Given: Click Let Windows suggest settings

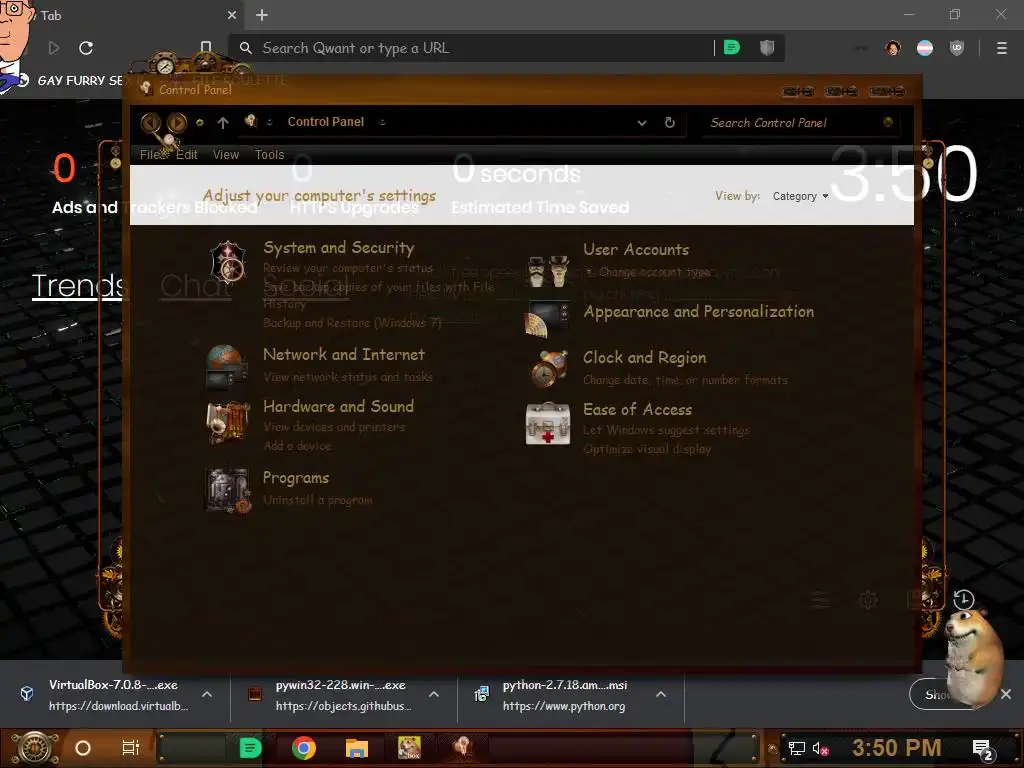Looking at the screenshot, I should (x=666, y=430).
